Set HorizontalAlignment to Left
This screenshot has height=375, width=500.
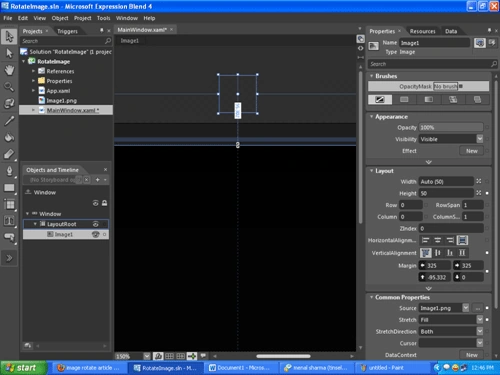(x=425, y=240)
